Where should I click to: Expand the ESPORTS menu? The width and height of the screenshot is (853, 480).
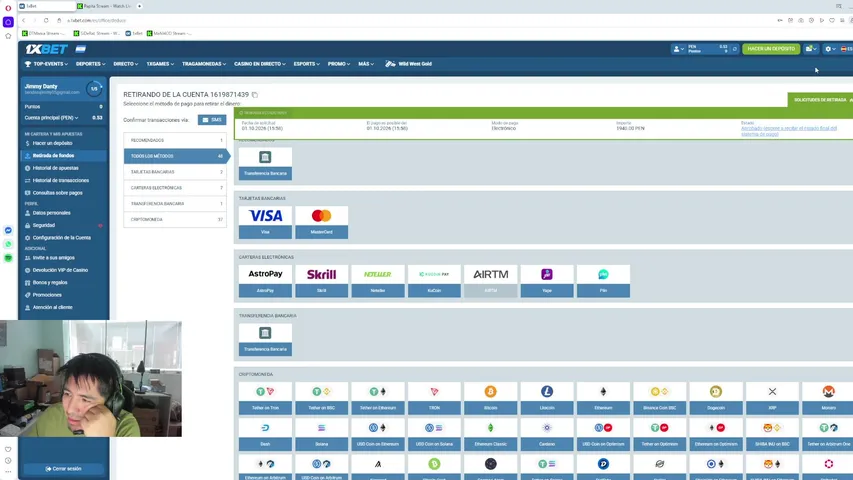coord(306,64)
